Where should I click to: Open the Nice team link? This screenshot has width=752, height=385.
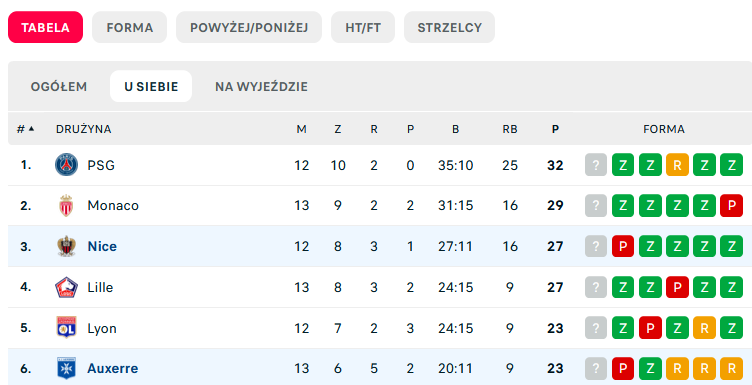(102, 246)
